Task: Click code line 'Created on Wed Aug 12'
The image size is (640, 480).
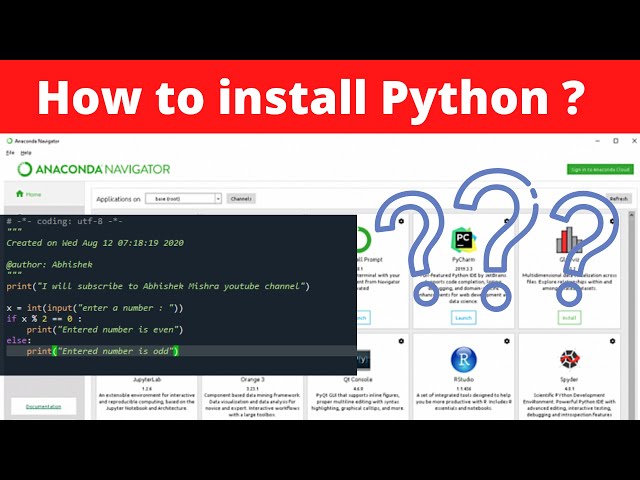Action: [x=95, y=243]
